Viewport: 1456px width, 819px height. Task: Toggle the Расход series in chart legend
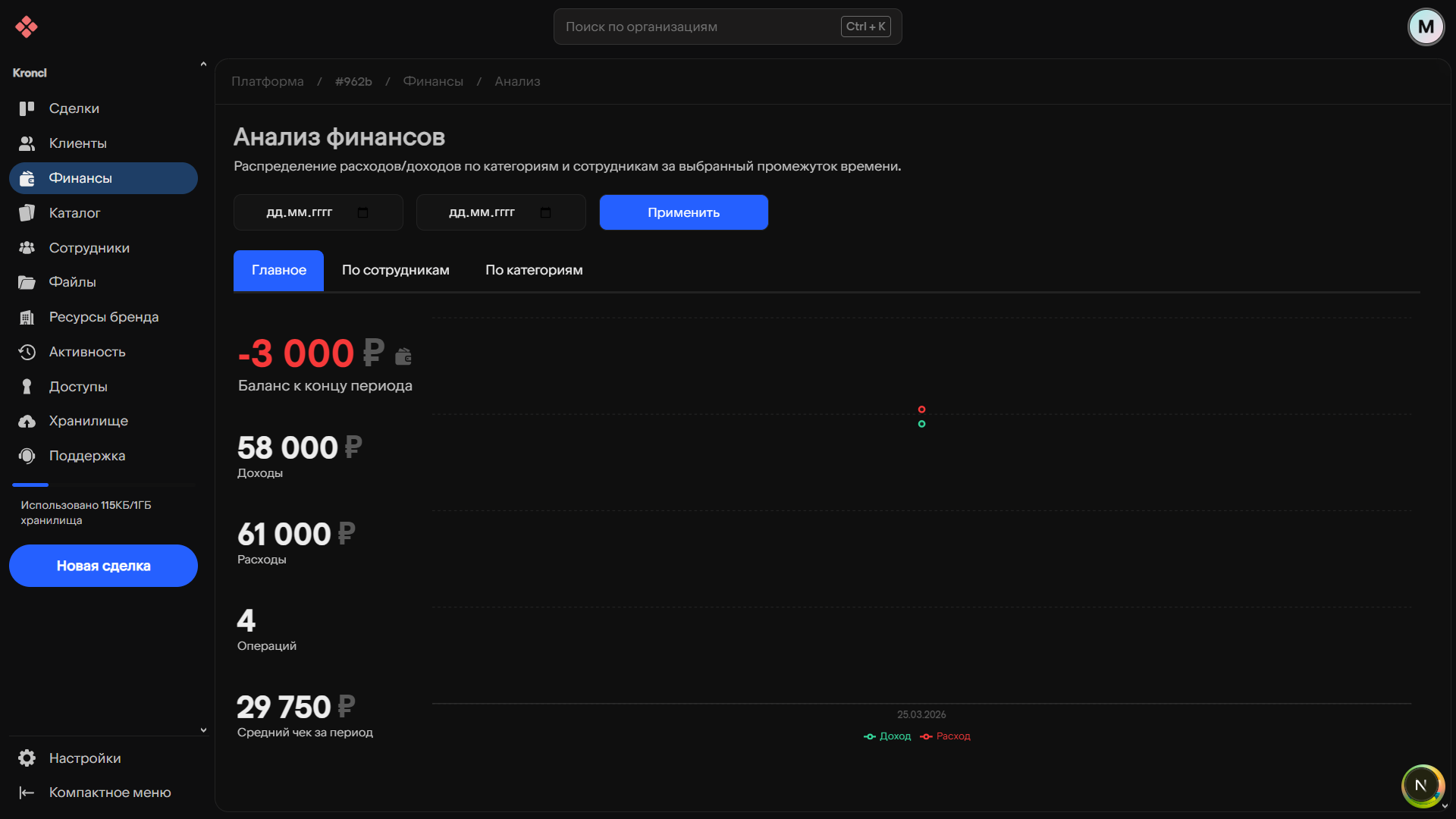(x=945, y=736)
